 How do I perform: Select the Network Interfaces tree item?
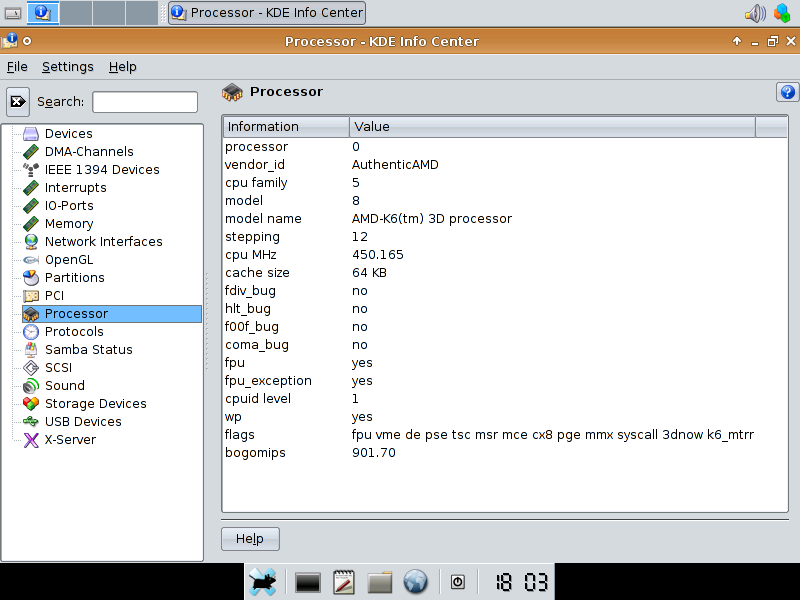point(104,241)
